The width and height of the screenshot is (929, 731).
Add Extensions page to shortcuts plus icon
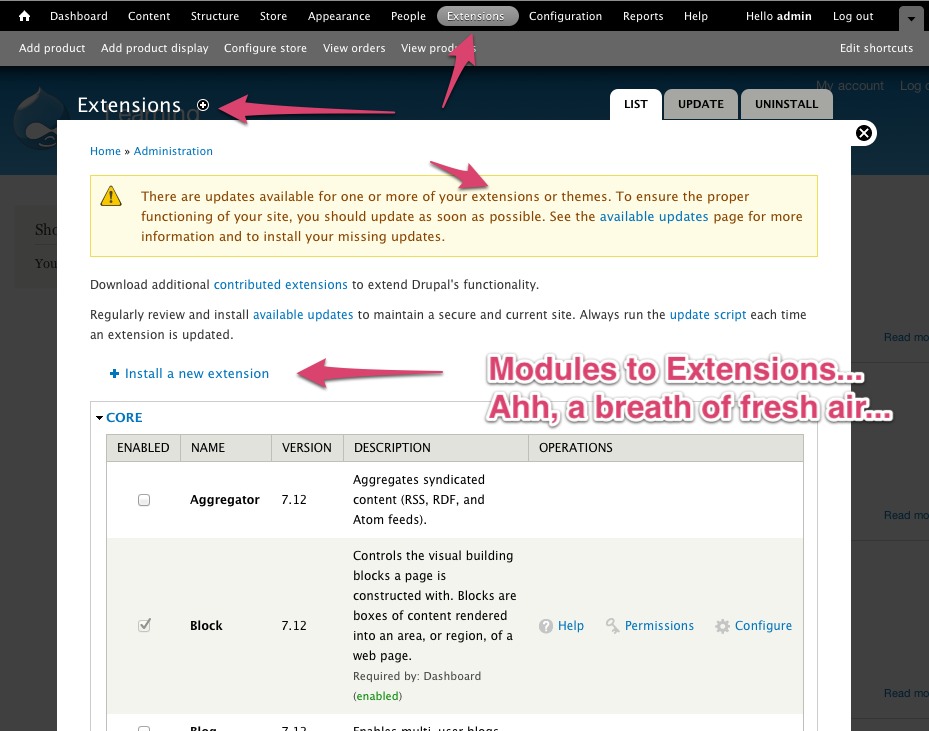(203, 105)
